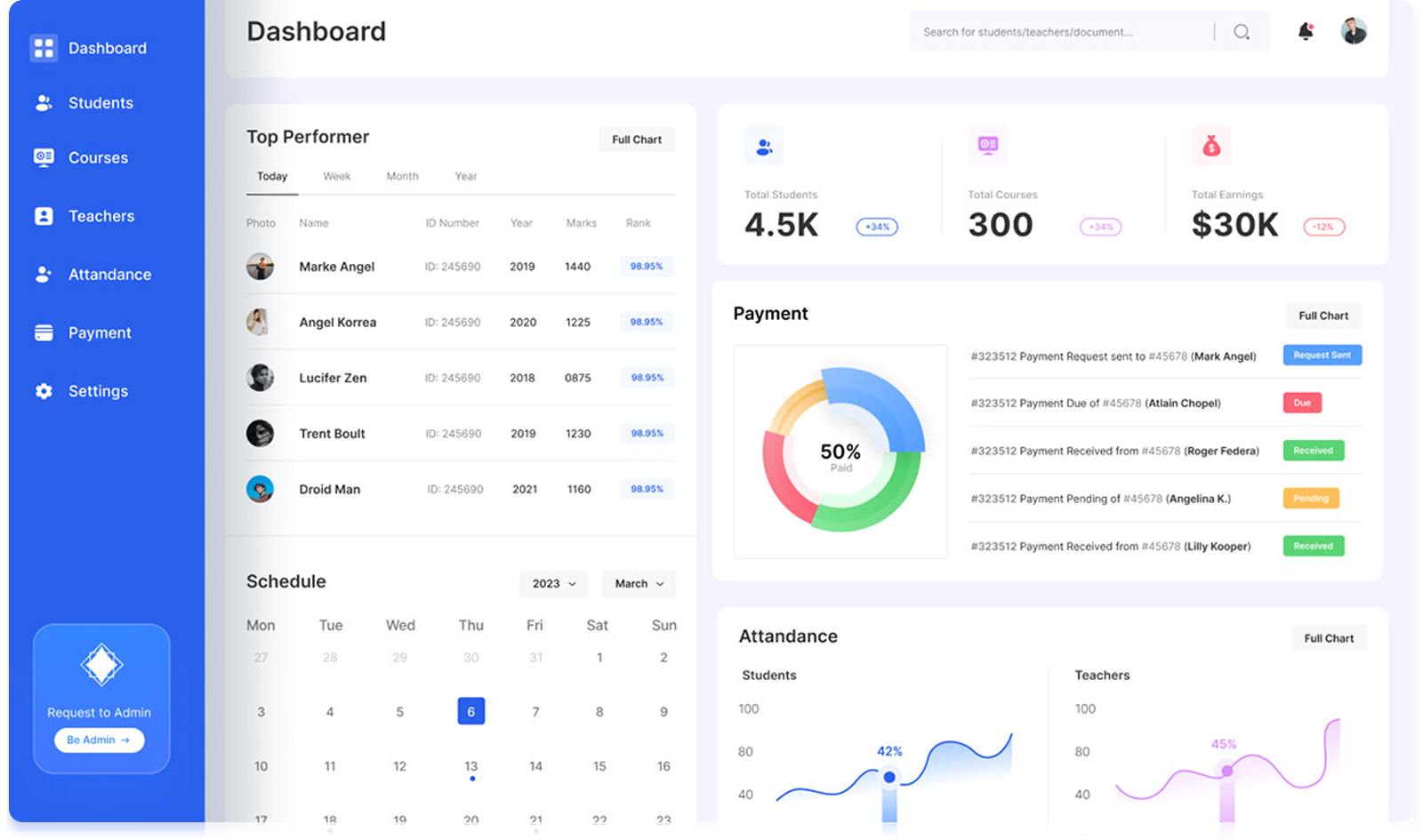Image resolution: width=1423 pixels, height=840 pixels.
Task: Click Received badge for Roger Federa
Action: click(1314, 451)
